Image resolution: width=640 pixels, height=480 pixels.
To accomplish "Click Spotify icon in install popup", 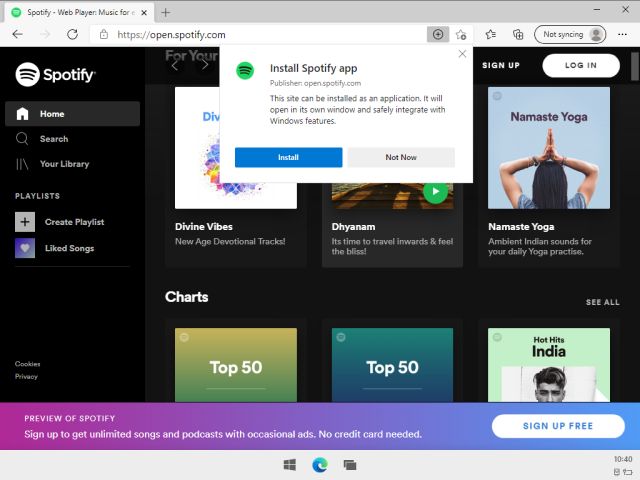I will (245, 71).
